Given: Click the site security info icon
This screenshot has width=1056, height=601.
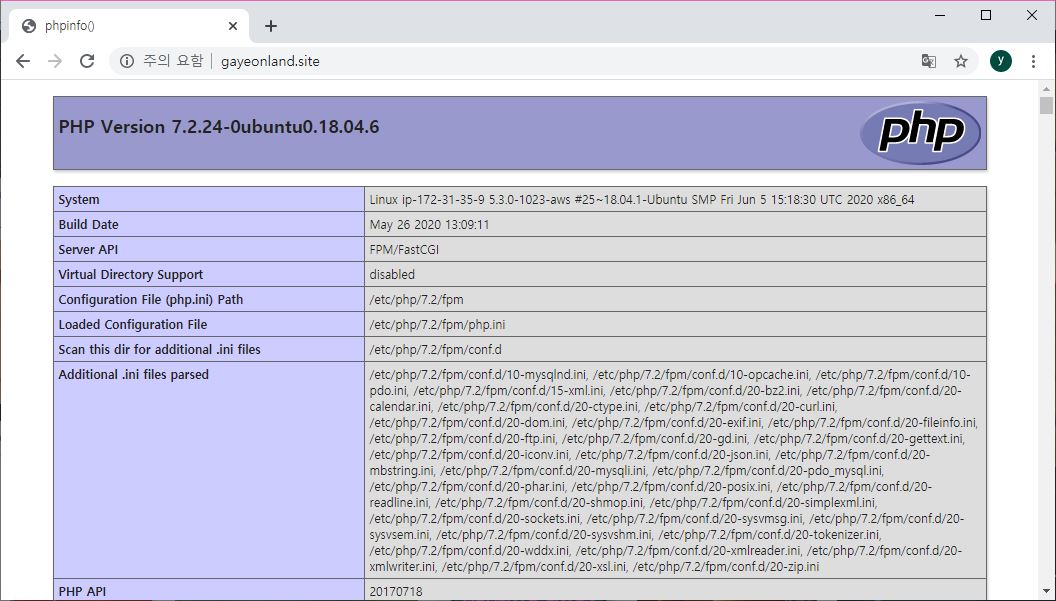Looking at the screenshot, I should [127, 60].
